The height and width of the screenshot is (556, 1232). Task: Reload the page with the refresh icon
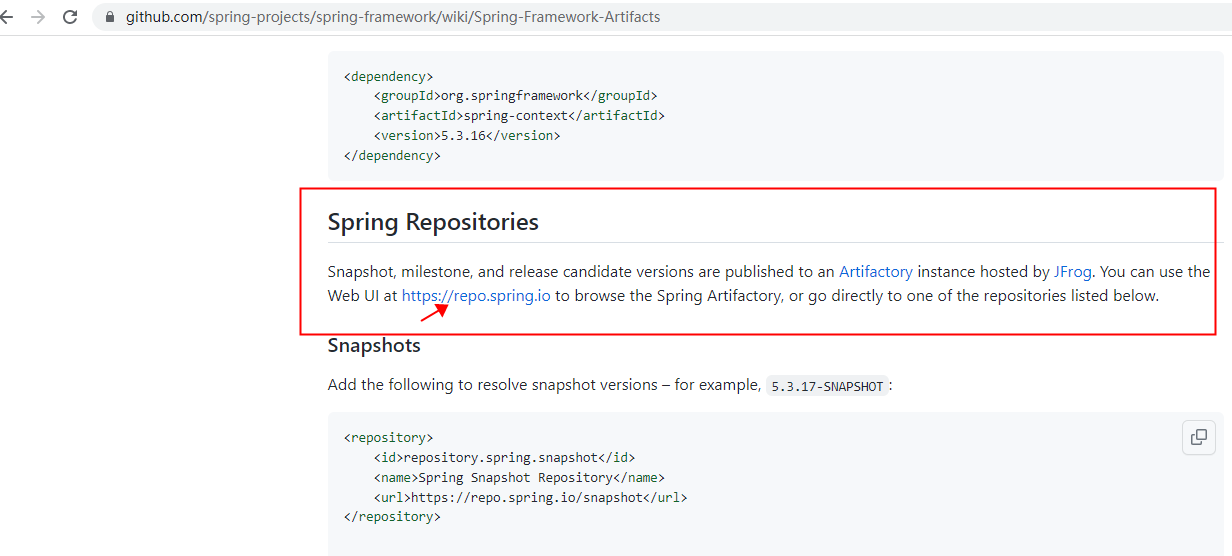point(70,17)
